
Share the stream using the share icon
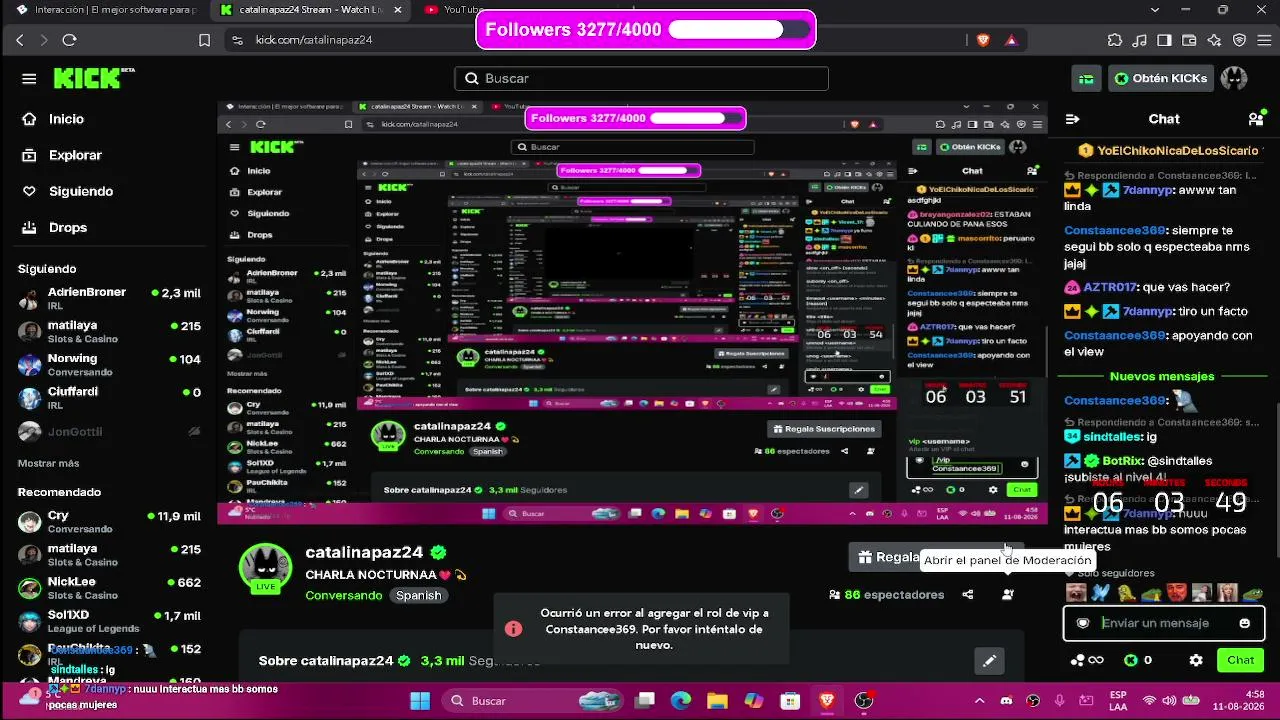967,594
